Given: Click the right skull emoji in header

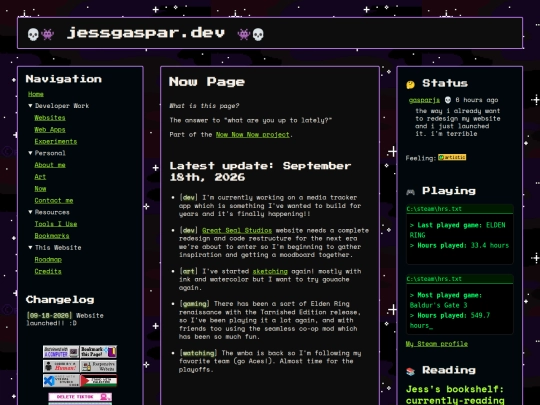Looking at the screenshot, I should [x=258, y=34].
